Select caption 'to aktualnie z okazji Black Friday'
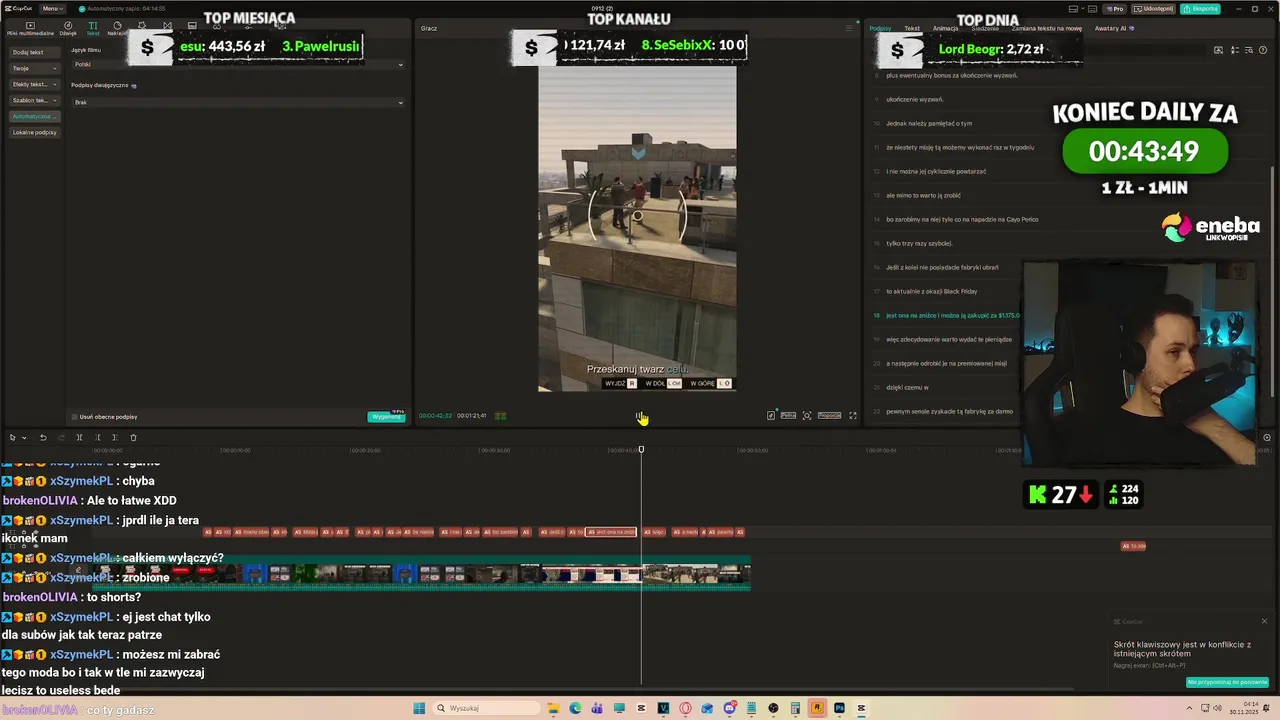This screenshot has width=1280, height=720. coord(932,291)
